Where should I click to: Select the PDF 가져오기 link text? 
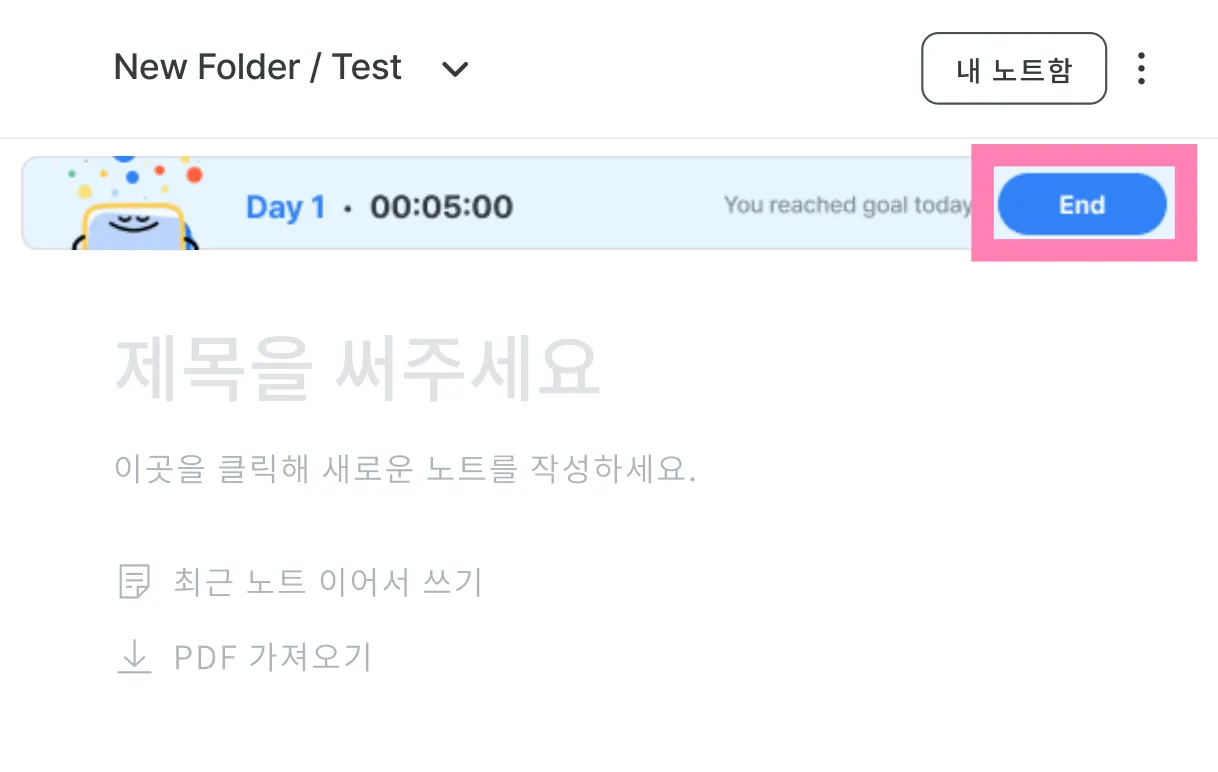click(272, 658)
